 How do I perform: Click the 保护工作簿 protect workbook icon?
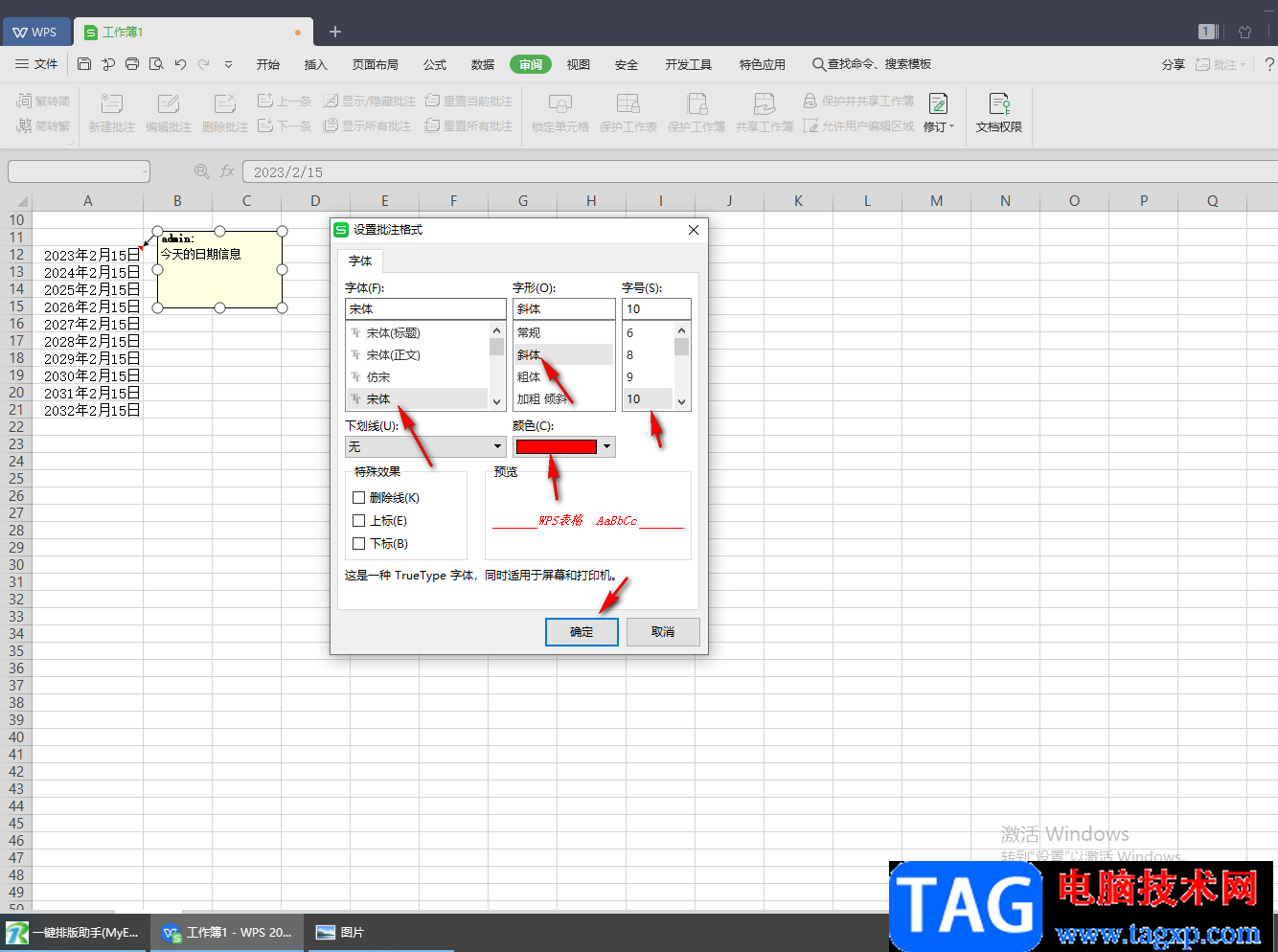click(x=696, y=102)
